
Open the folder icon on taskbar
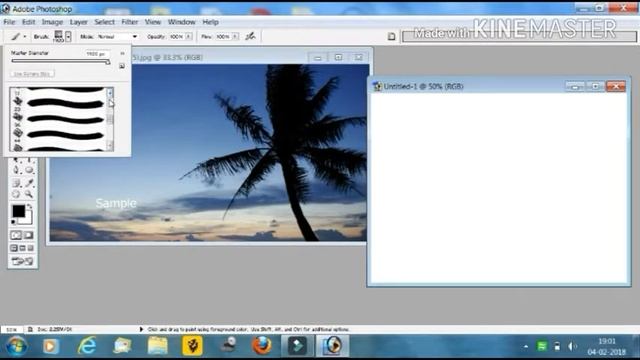[x=158, y=346]
